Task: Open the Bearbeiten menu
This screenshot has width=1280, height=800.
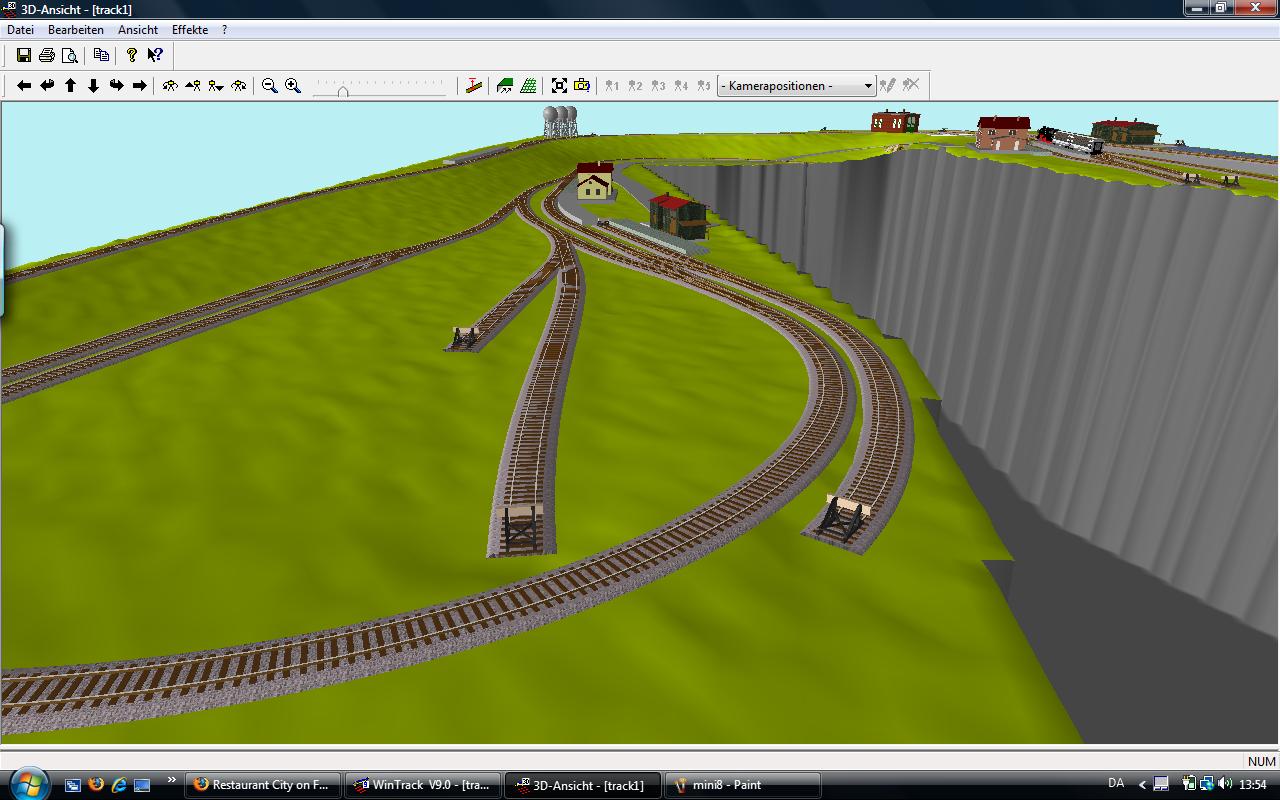Action: [76, 30]
